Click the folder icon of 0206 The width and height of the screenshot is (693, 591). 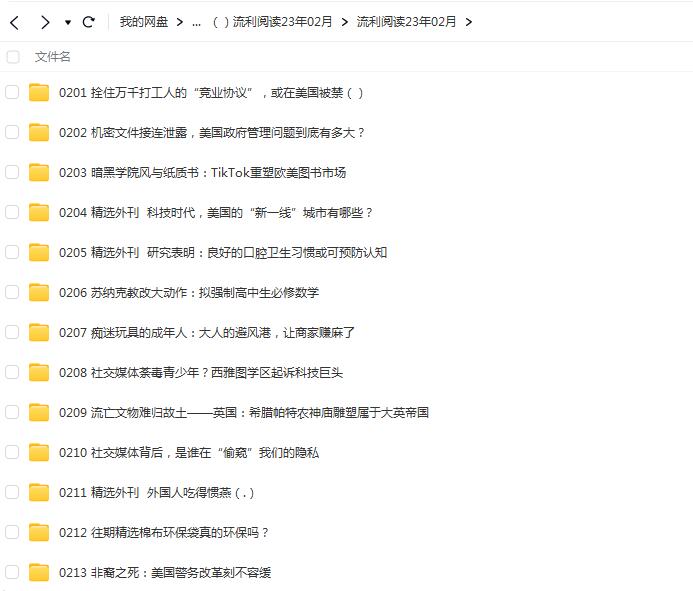pos(39,292)
